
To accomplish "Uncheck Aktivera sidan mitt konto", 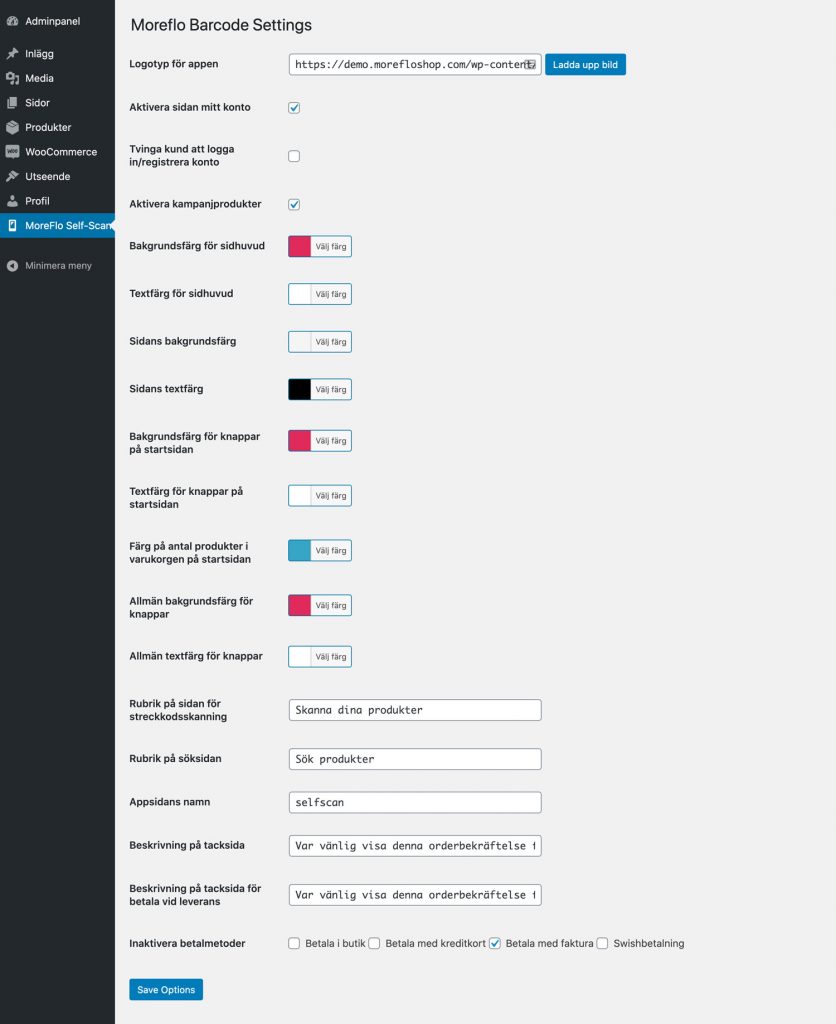I will [294, 108].
